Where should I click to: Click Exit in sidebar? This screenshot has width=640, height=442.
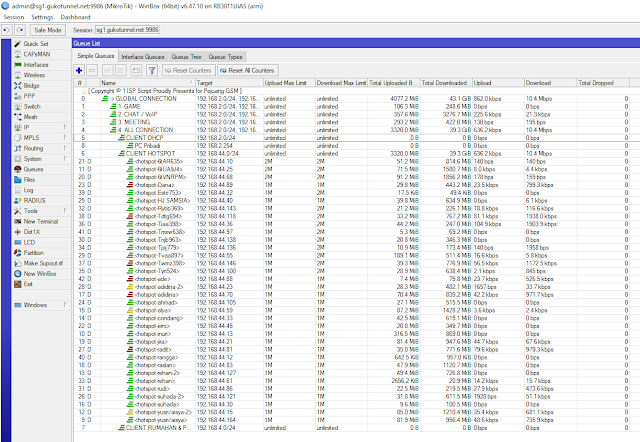[28, 284]
